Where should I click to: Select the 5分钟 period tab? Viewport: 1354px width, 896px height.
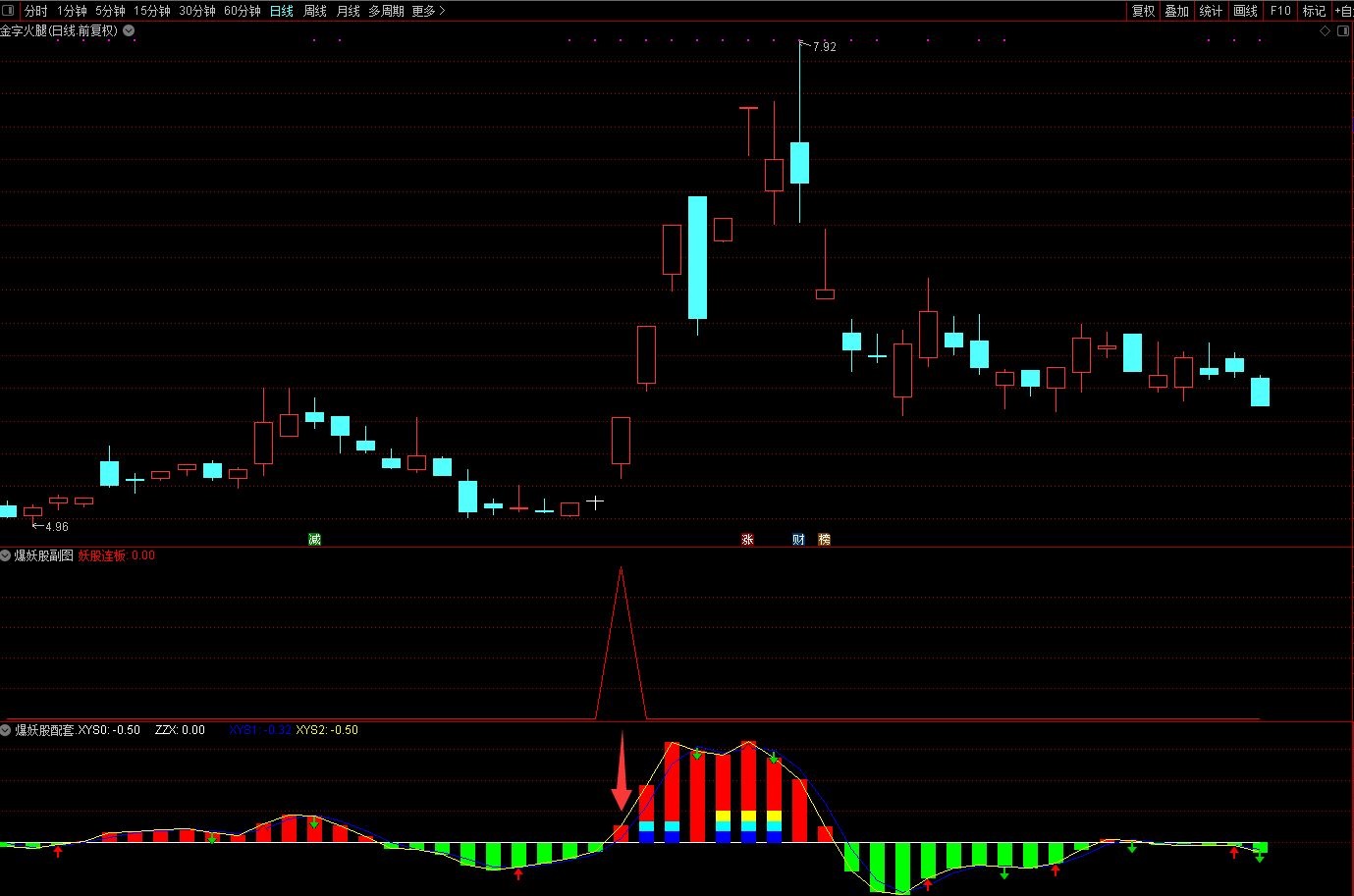click(x=111, y=11)
